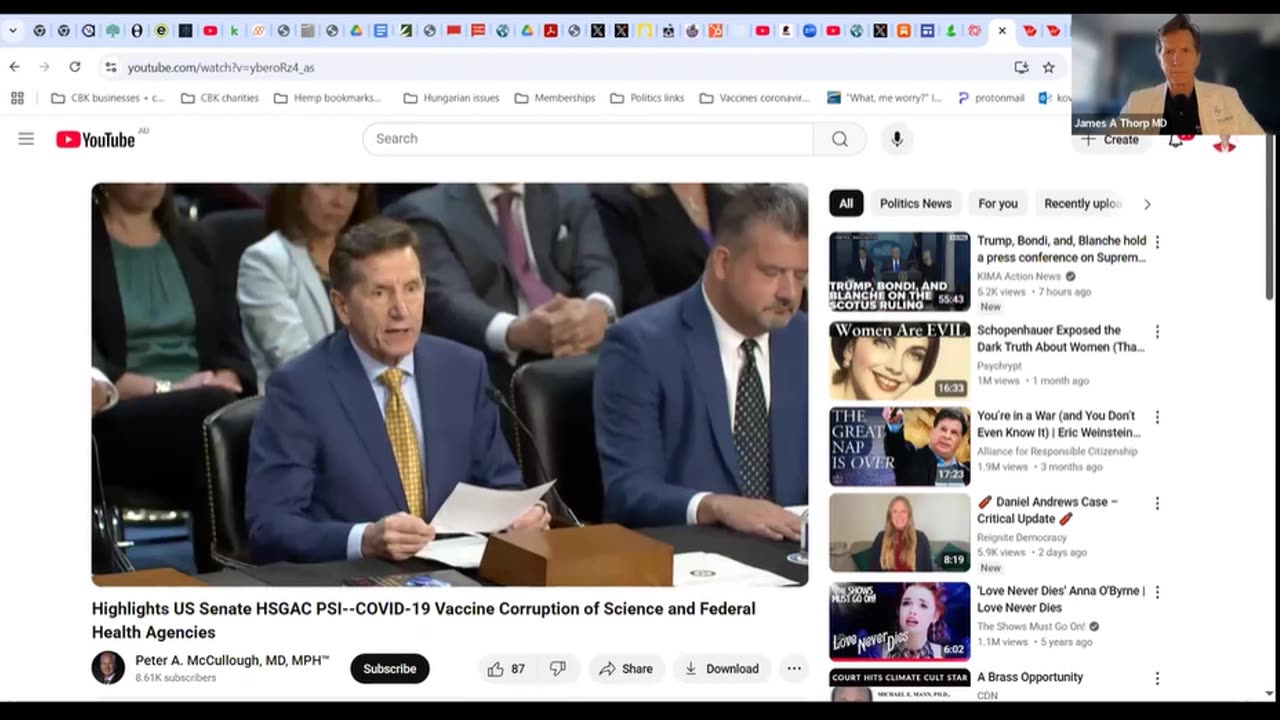Open options menu for Eric Weinstein video
The height and width of the screenshot is (720, 1280).
coord(1157,417)
